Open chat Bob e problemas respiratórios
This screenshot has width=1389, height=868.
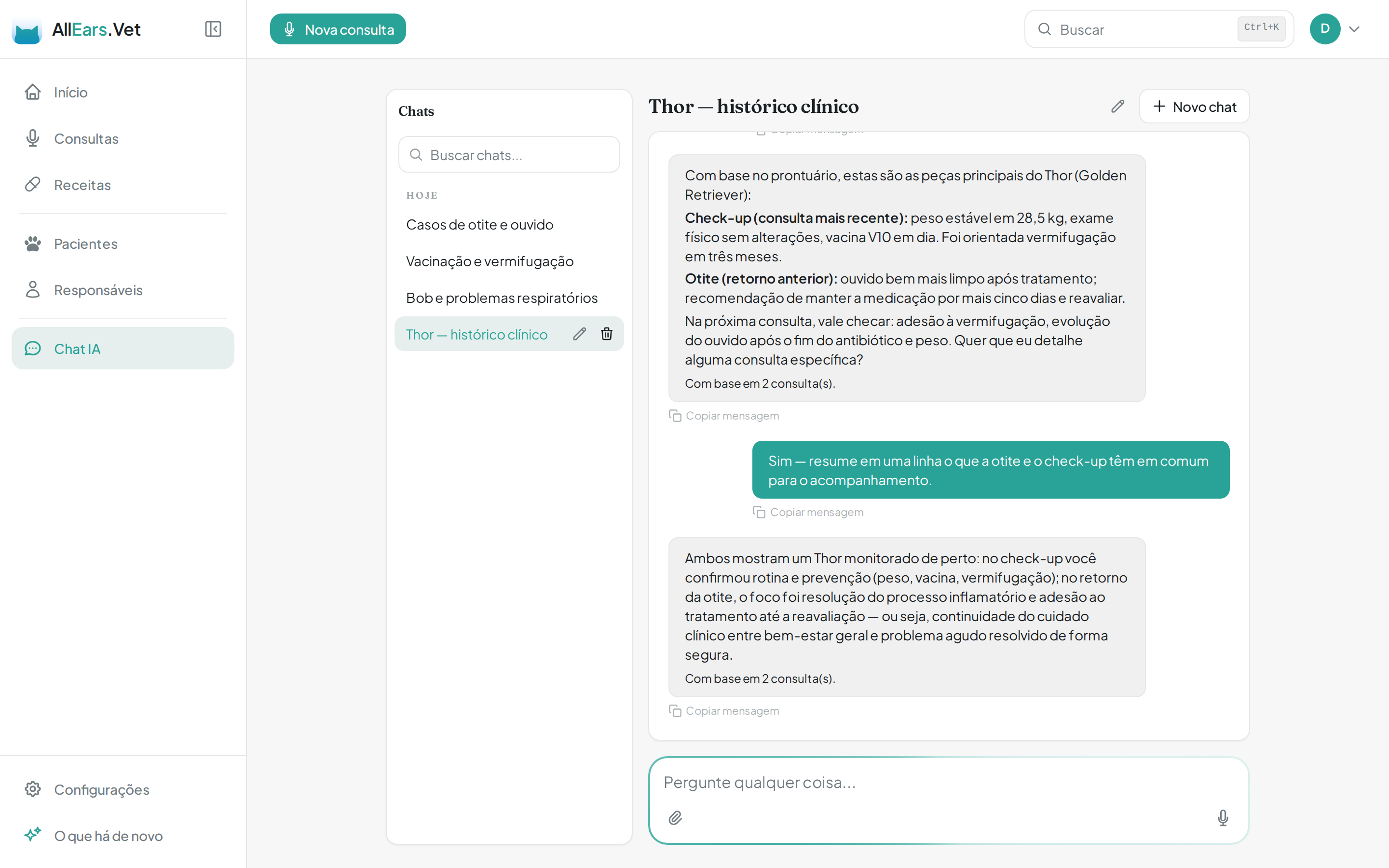(x=509, y=298)
